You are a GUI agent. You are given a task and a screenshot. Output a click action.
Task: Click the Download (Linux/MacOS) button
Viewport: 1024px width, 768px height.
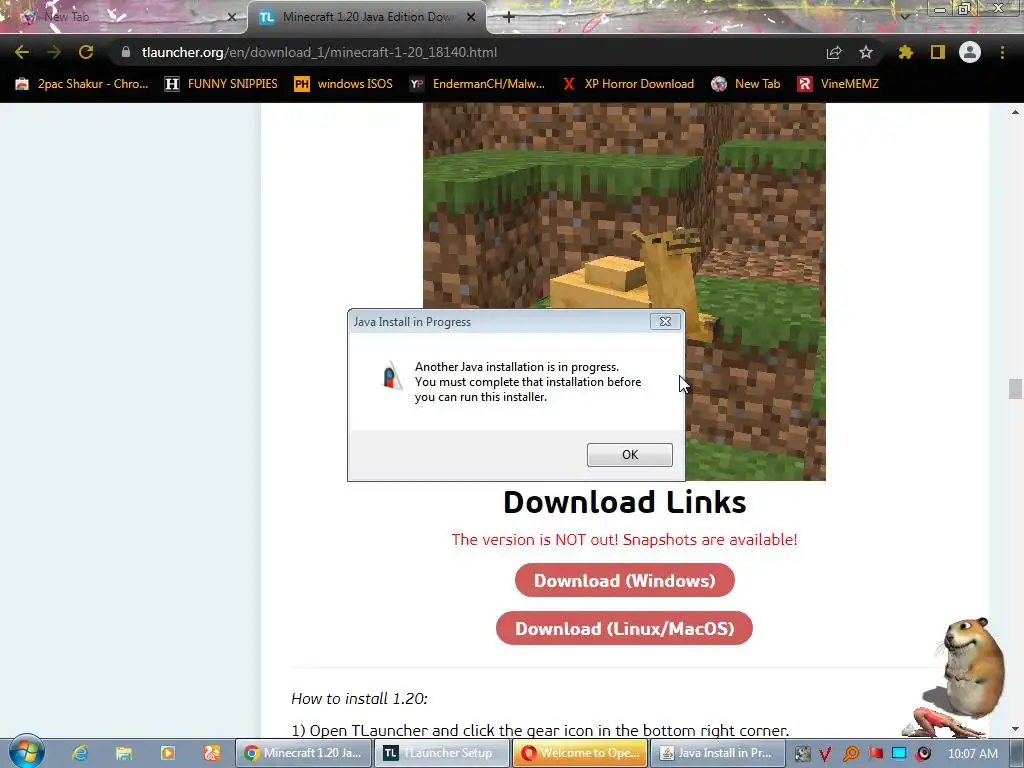click(624, 628)
